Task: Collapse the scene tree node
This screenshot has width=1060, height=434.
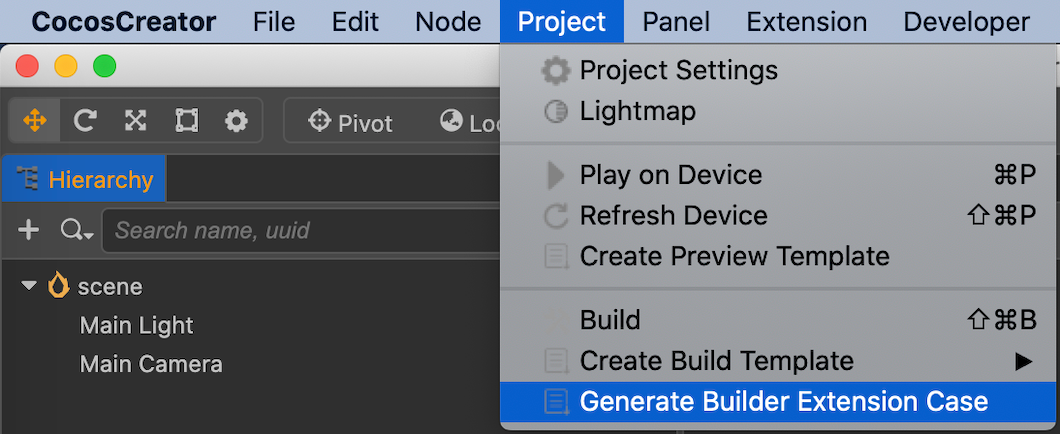Action: (28, 286)
